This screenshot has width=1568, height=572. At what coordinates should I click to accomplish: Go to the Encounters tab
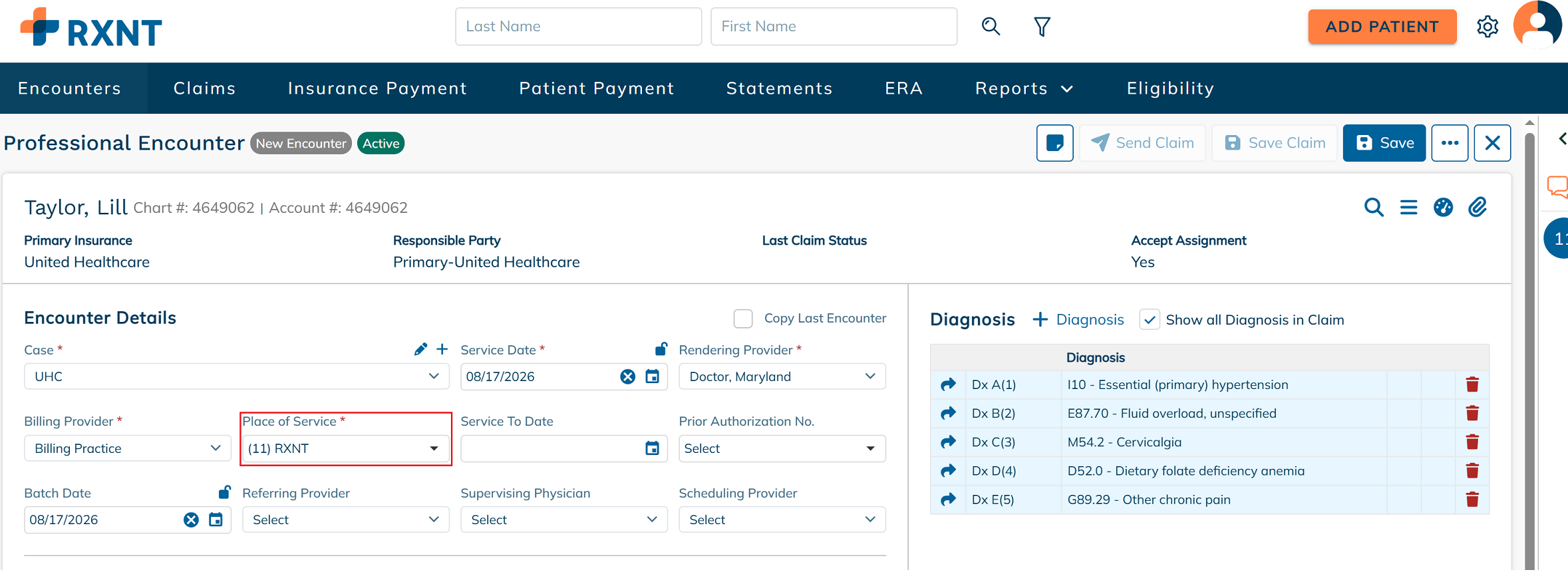(x=70, y=88)
